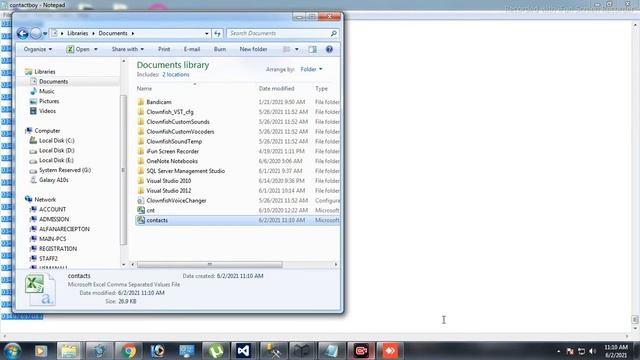Expand the Open button dropdown arrow
This screenshot has width=640, height=360.
[96, 49]
